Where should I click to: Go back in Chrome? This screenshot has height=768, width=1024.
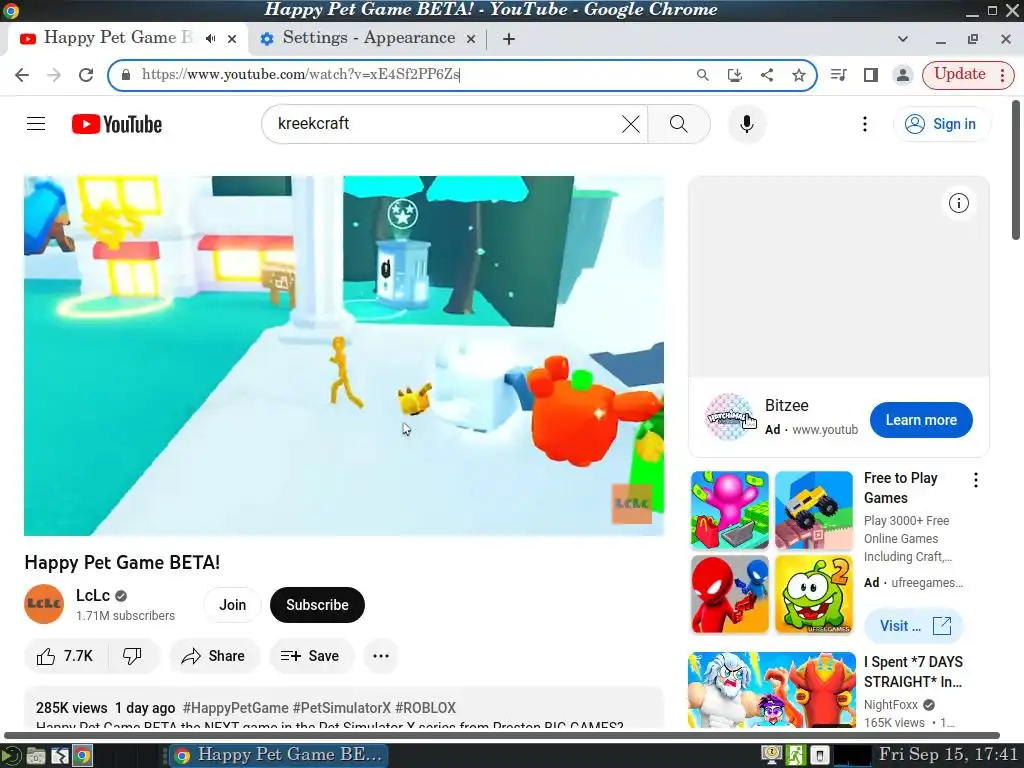[22, 74]
